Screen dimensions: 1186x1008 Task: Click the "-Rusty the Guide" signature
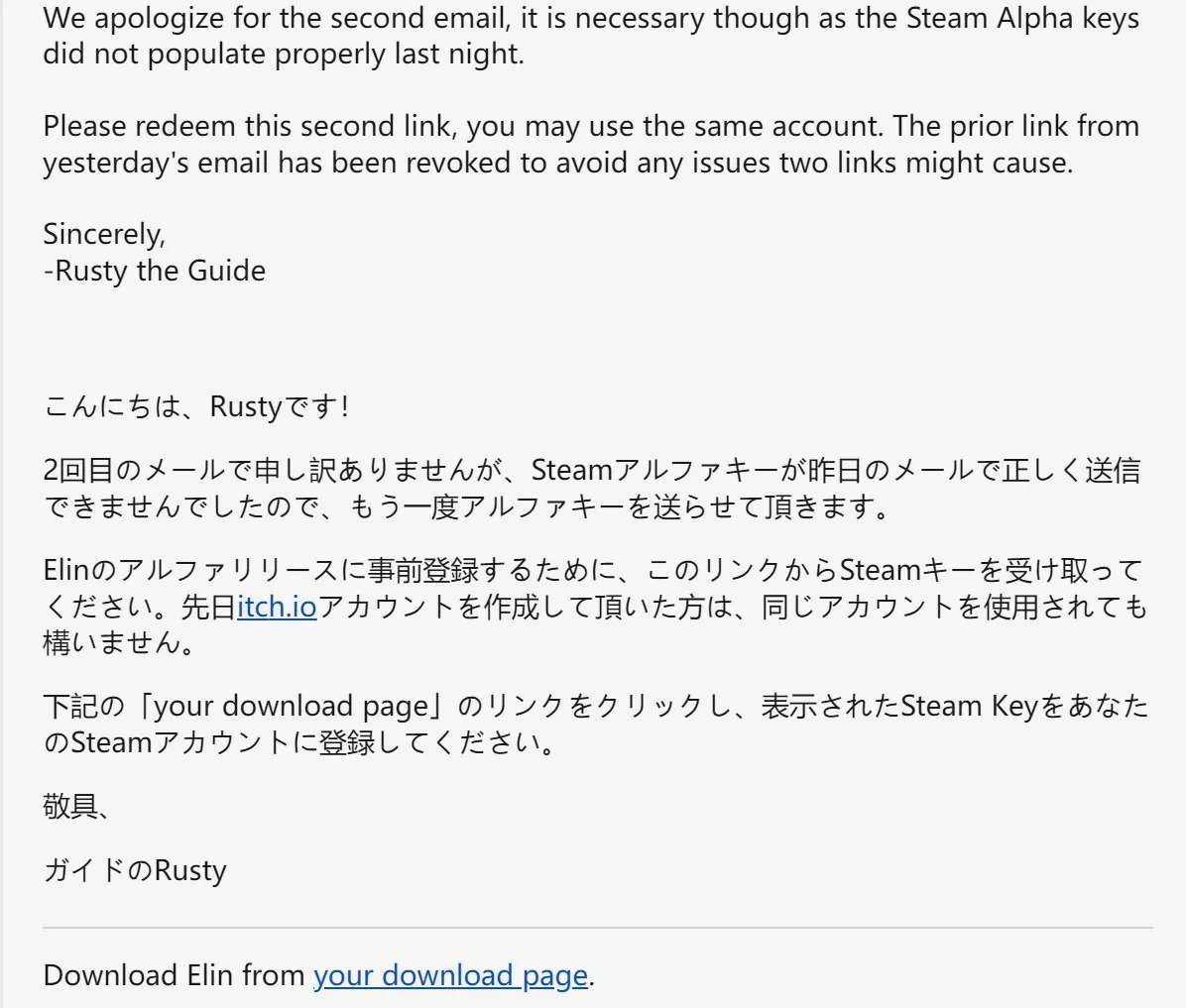tap(155, 271)
